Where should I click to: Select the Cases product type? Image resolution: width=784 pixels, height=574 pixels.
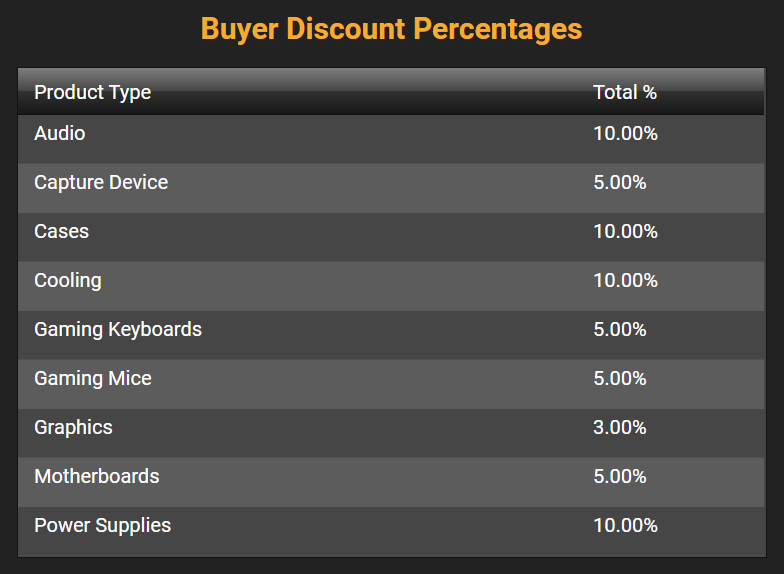coord(62,231)
